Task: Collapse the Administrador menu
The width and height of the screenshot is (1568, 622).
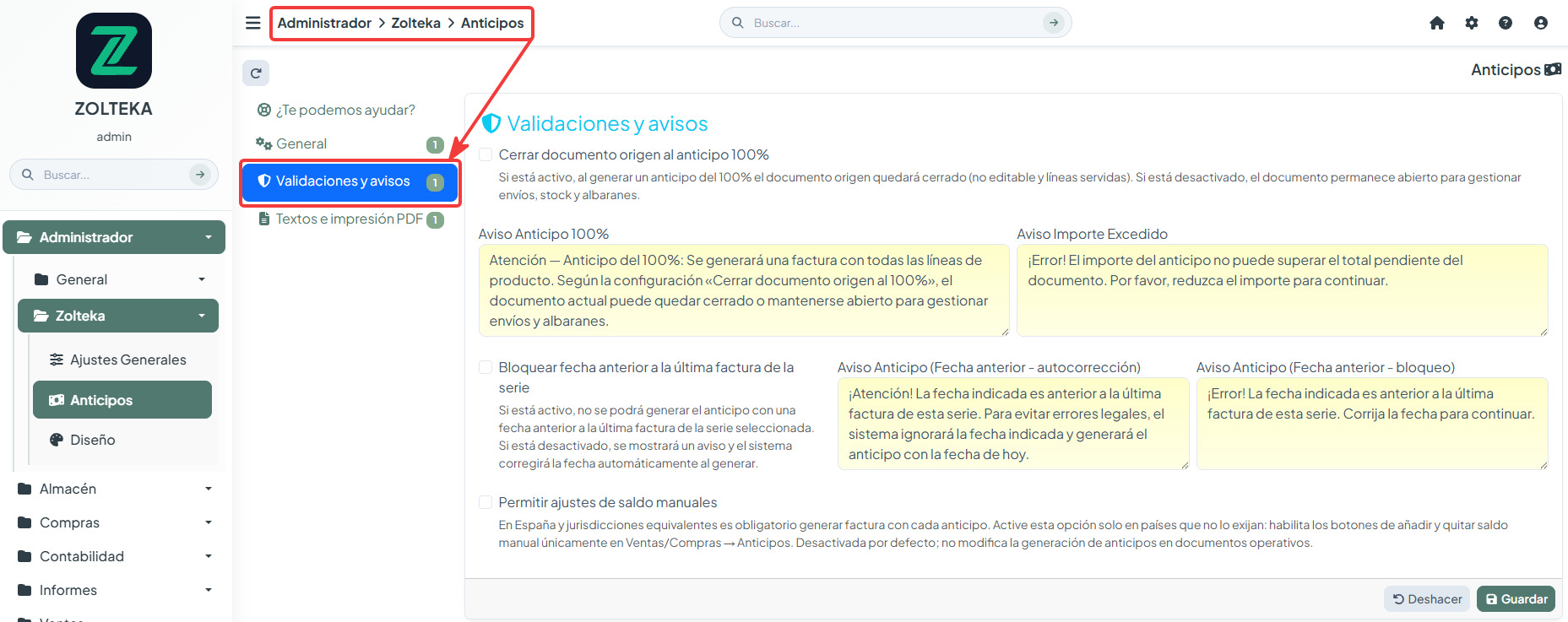Action: coord(114,237)
